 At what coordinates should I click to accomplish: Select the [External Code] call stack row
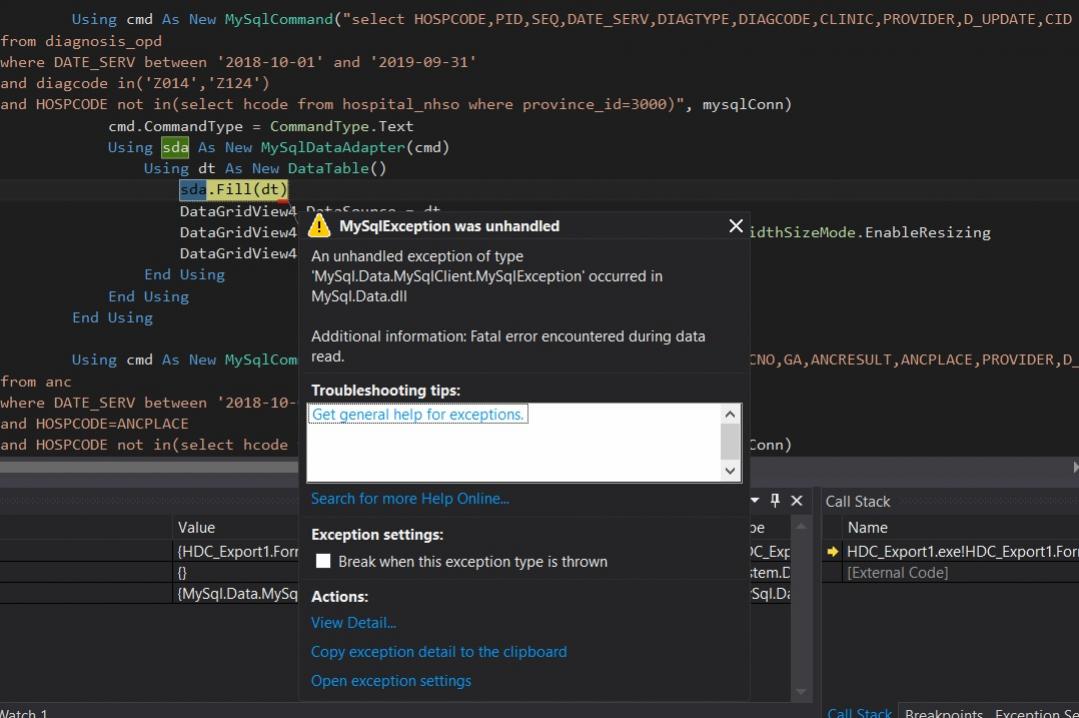pyautogui.click(x=897, y=573)
